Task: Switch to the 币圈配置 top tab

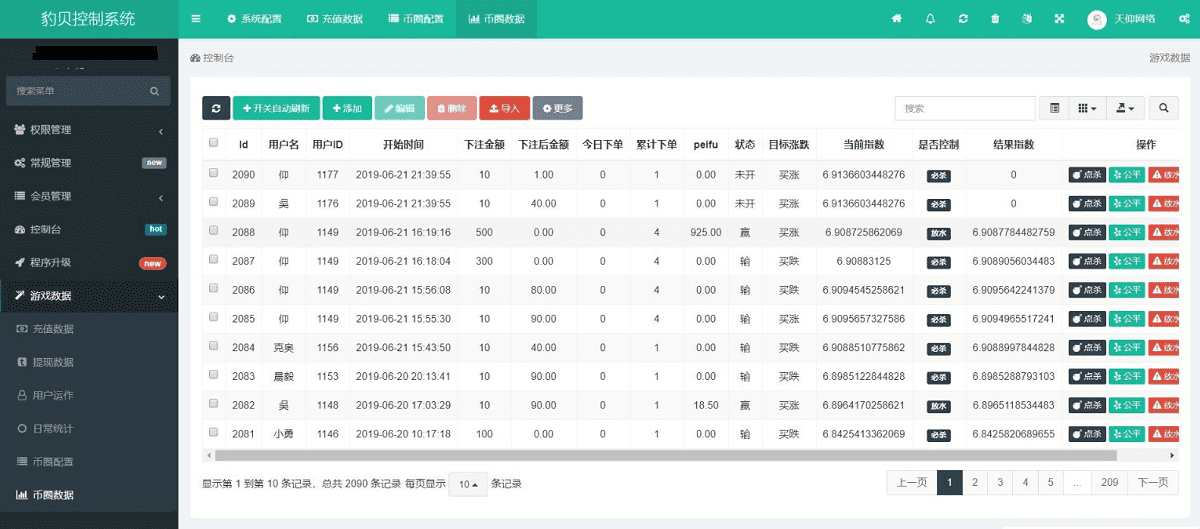Action: 416,19
